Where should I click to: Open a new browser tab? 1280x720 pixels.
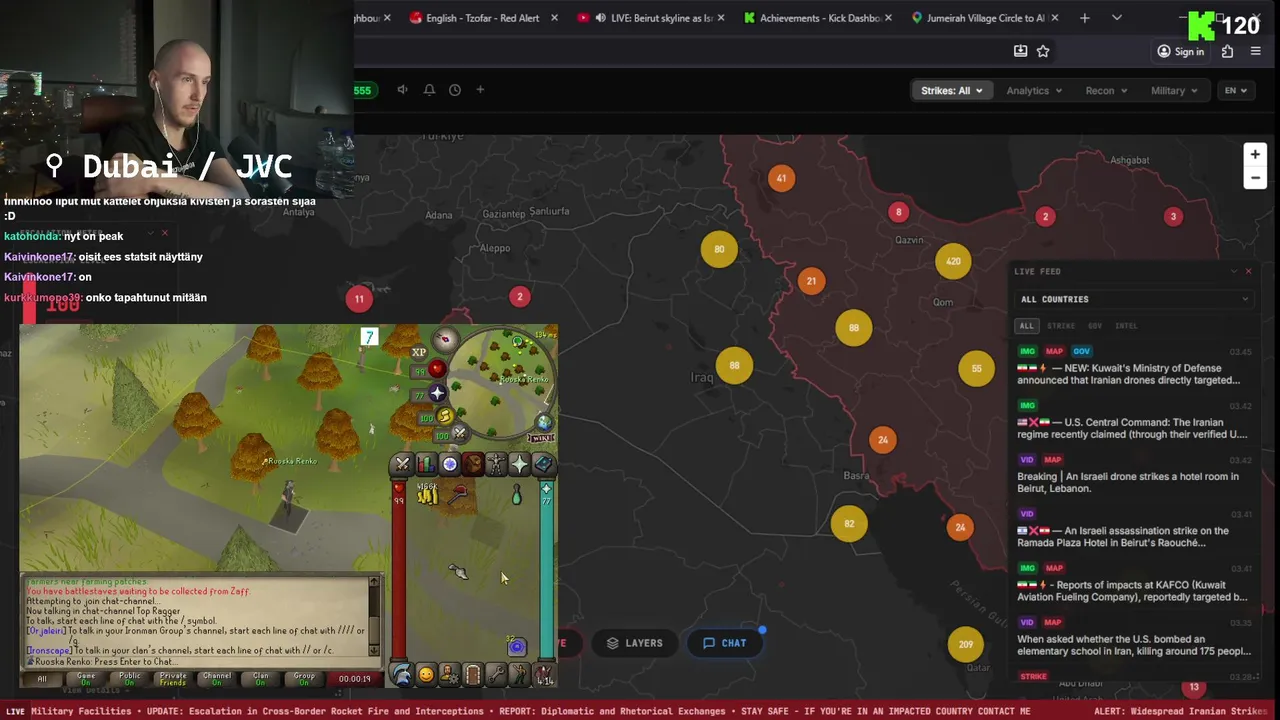click(1084, 18)
